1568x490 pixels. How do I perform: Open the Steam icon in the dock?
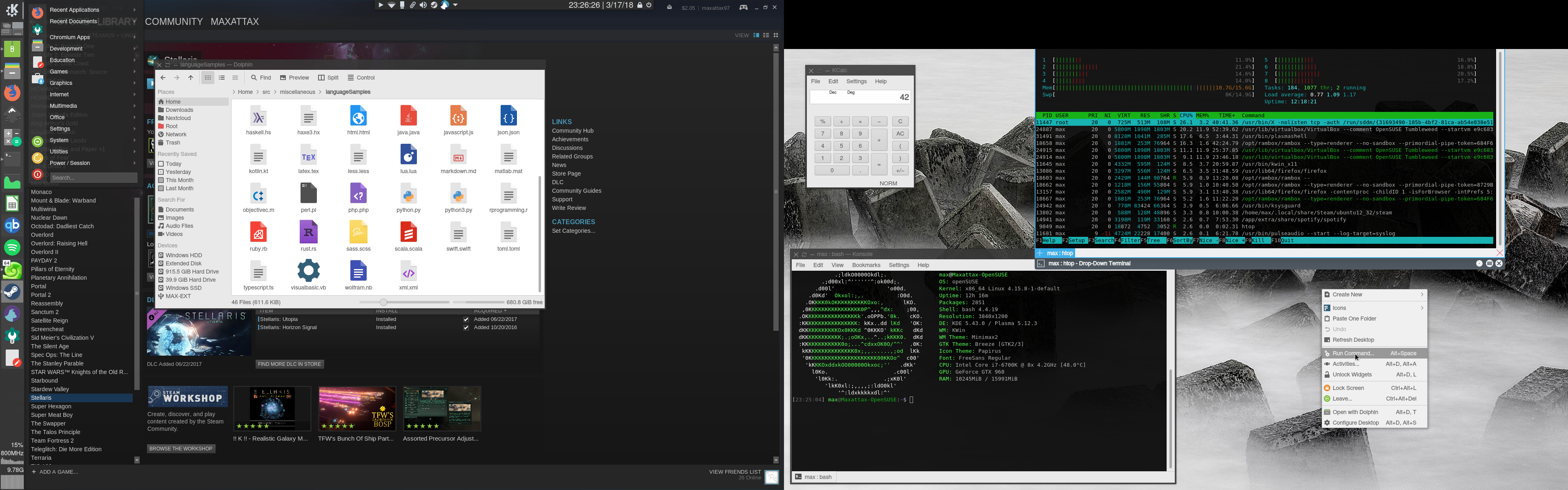pyautogui.click(x=12, y=292)
